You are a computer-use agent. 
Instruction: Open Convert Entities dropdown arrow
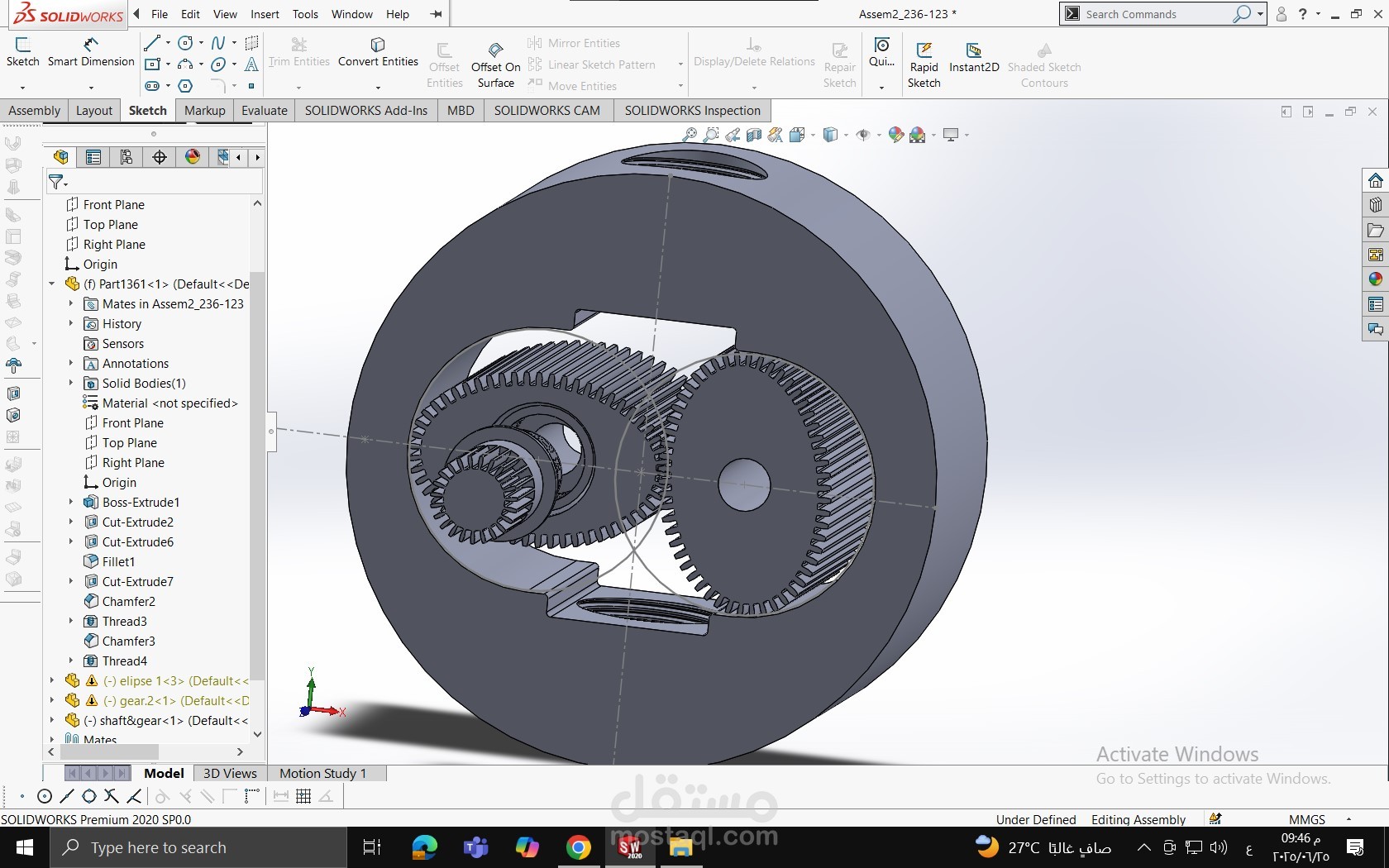point(378,86)
